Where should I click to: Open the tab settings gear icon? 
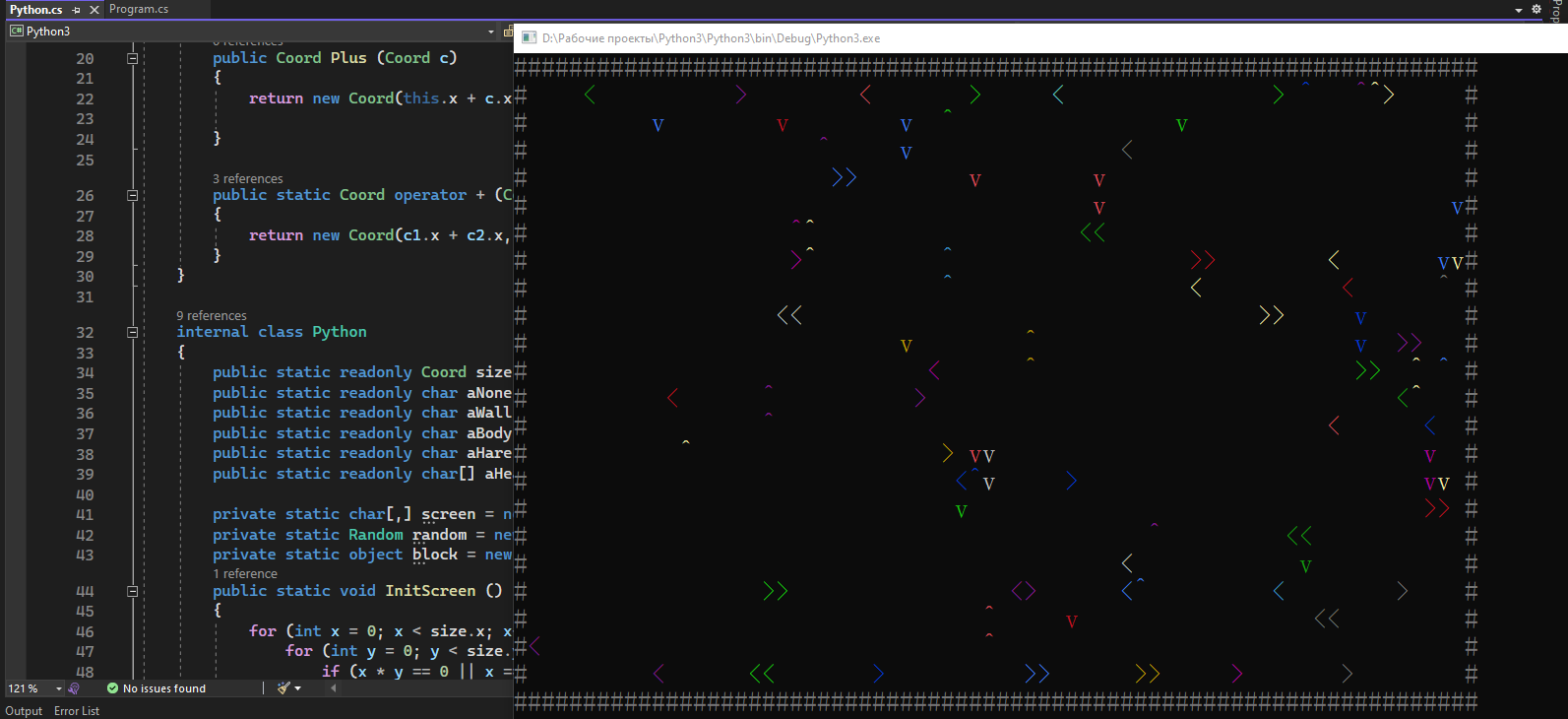1536,10
